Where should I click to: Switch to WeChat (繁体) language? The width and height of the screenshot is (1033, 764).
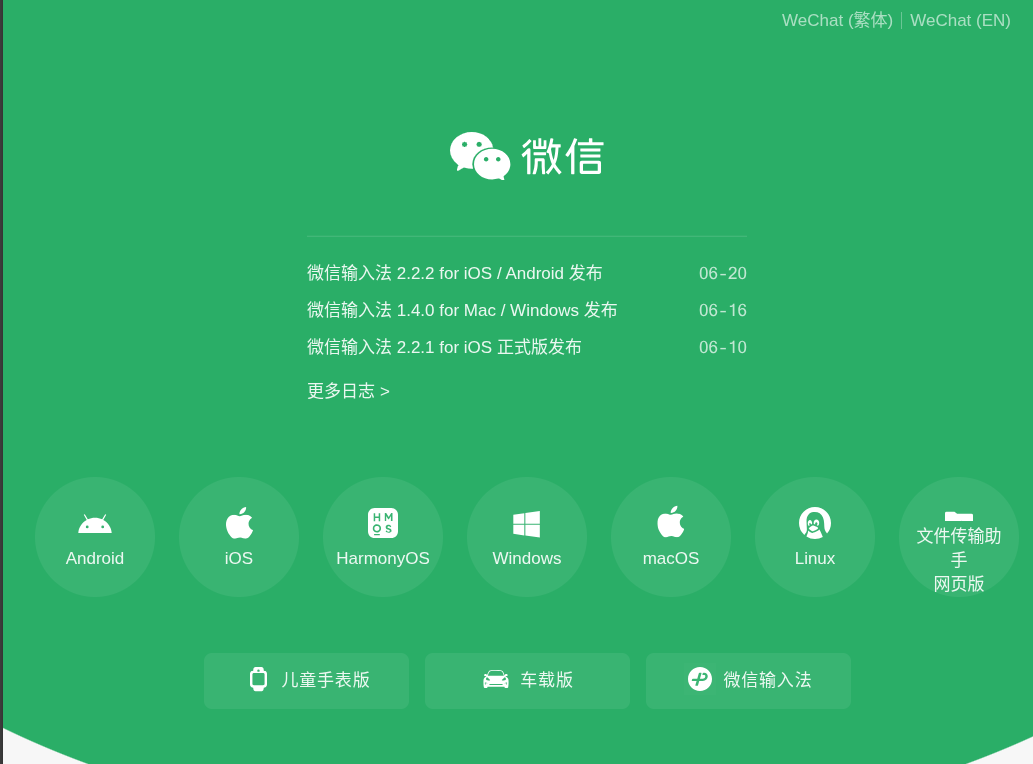pos(837,20)
